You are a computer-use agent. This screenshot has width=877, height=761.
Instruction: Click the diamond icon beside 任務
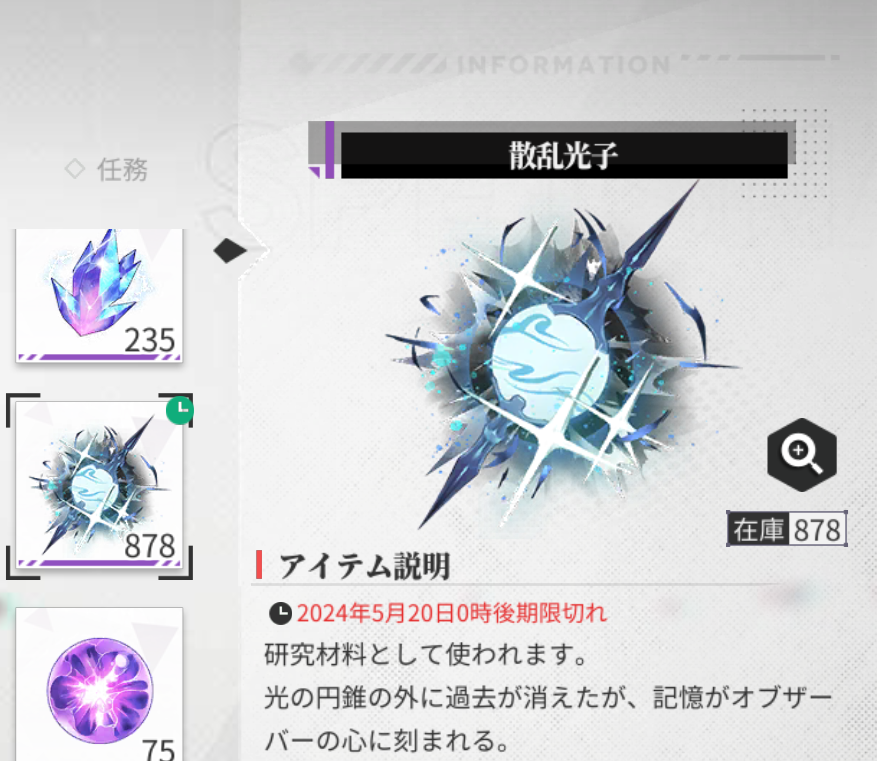pos(75,169)
